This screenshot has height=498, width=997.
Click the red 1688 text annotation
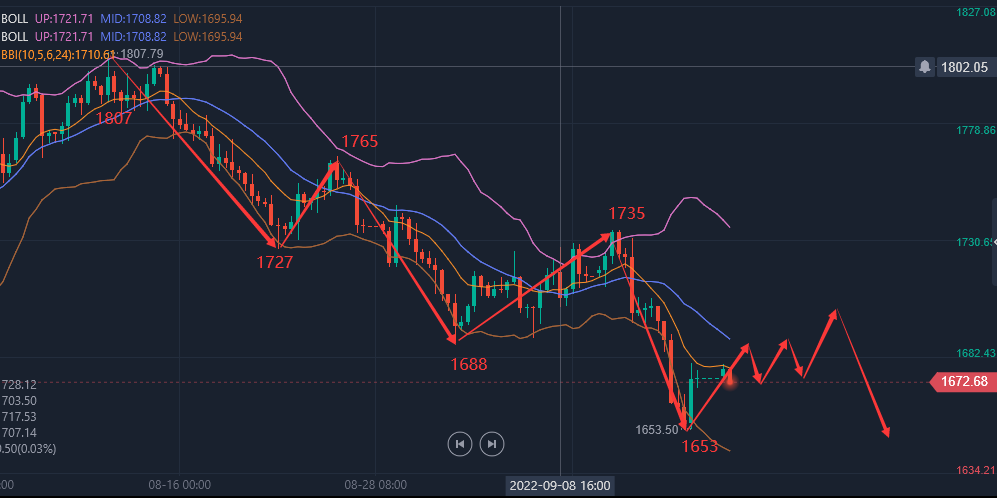(x=468, y=364)
